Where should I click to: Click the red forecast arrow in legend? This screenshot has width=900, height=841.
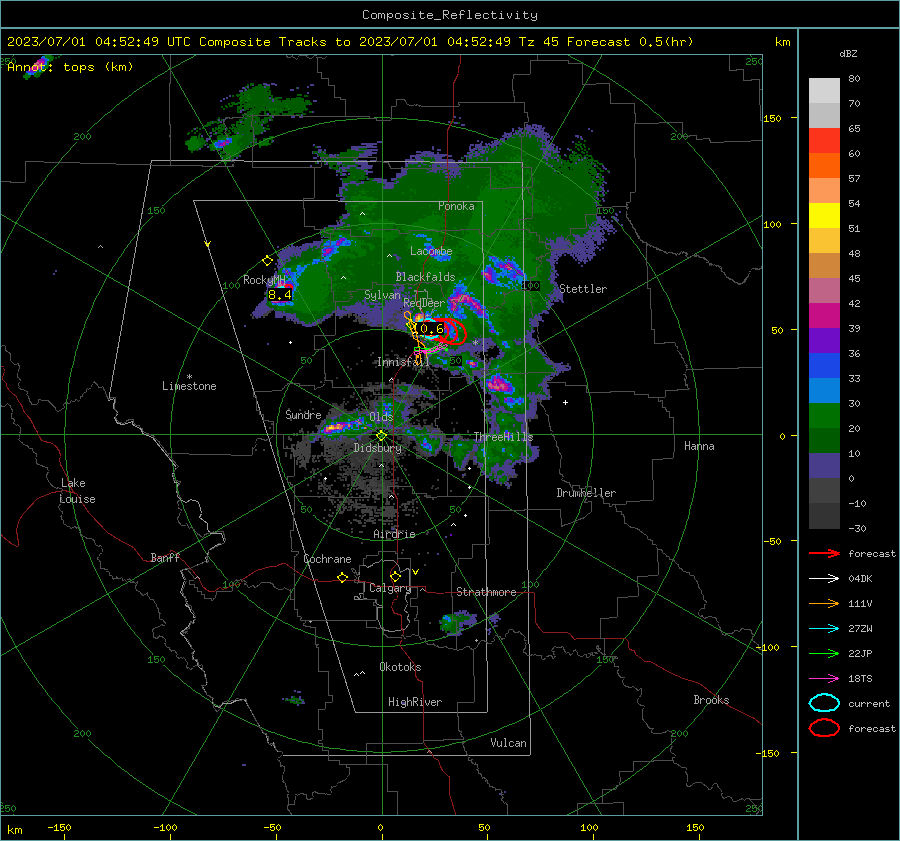click(824, 553)
